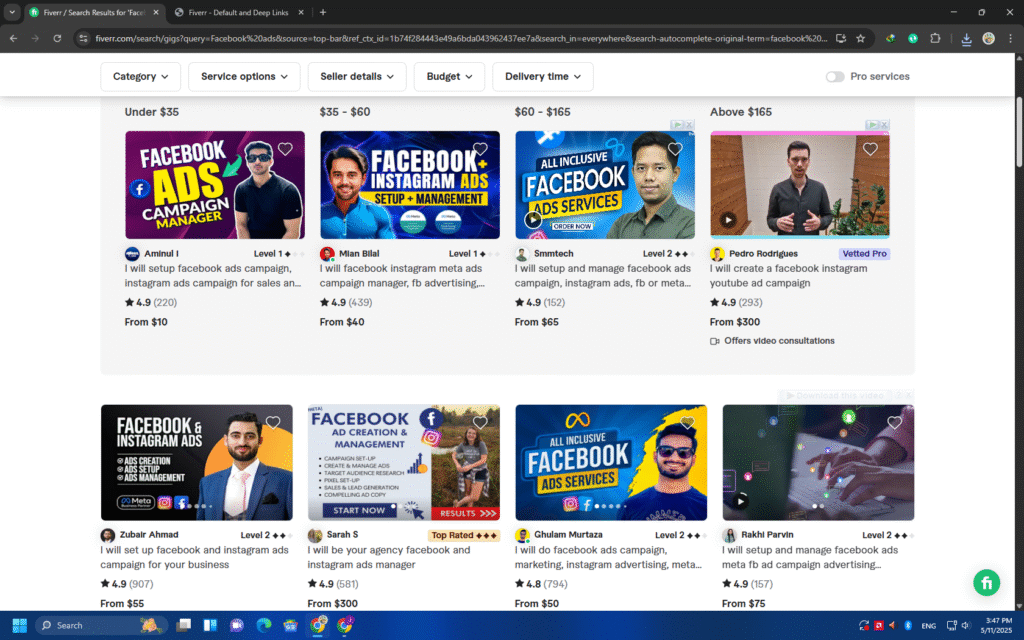The image size is (1024, 640).
Task: Toggle Pro services switch
Action: click(x=834, y=76)
